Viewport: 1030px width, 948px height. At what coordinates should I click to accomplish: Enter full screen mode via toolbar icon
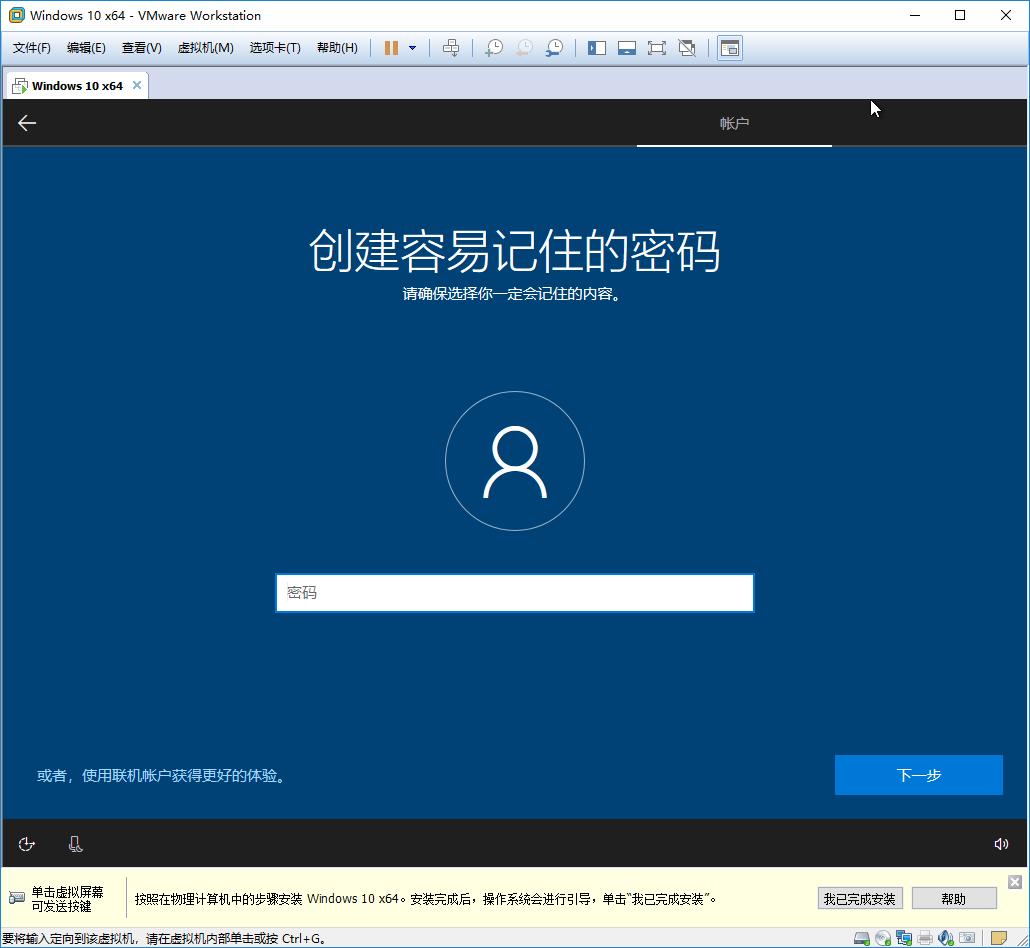click(x=657, y=47)
